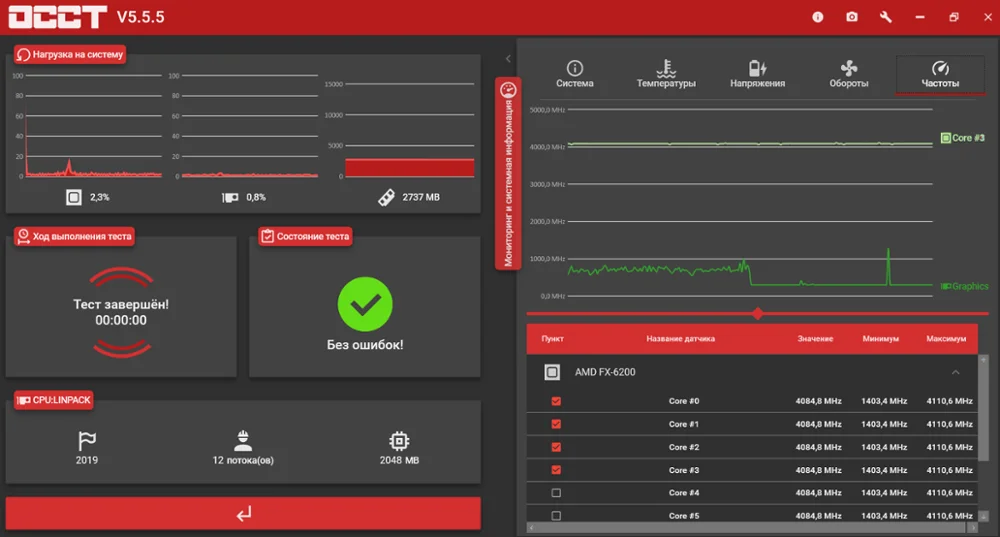Click the Core #0 value 4084,8 MHz

pos(818,401)
